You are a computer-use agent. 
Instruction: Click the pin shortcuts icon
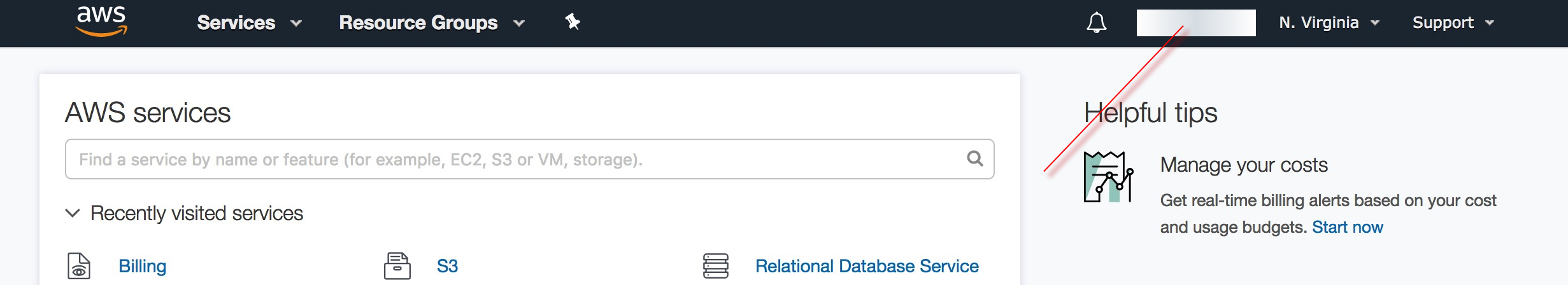573,22
